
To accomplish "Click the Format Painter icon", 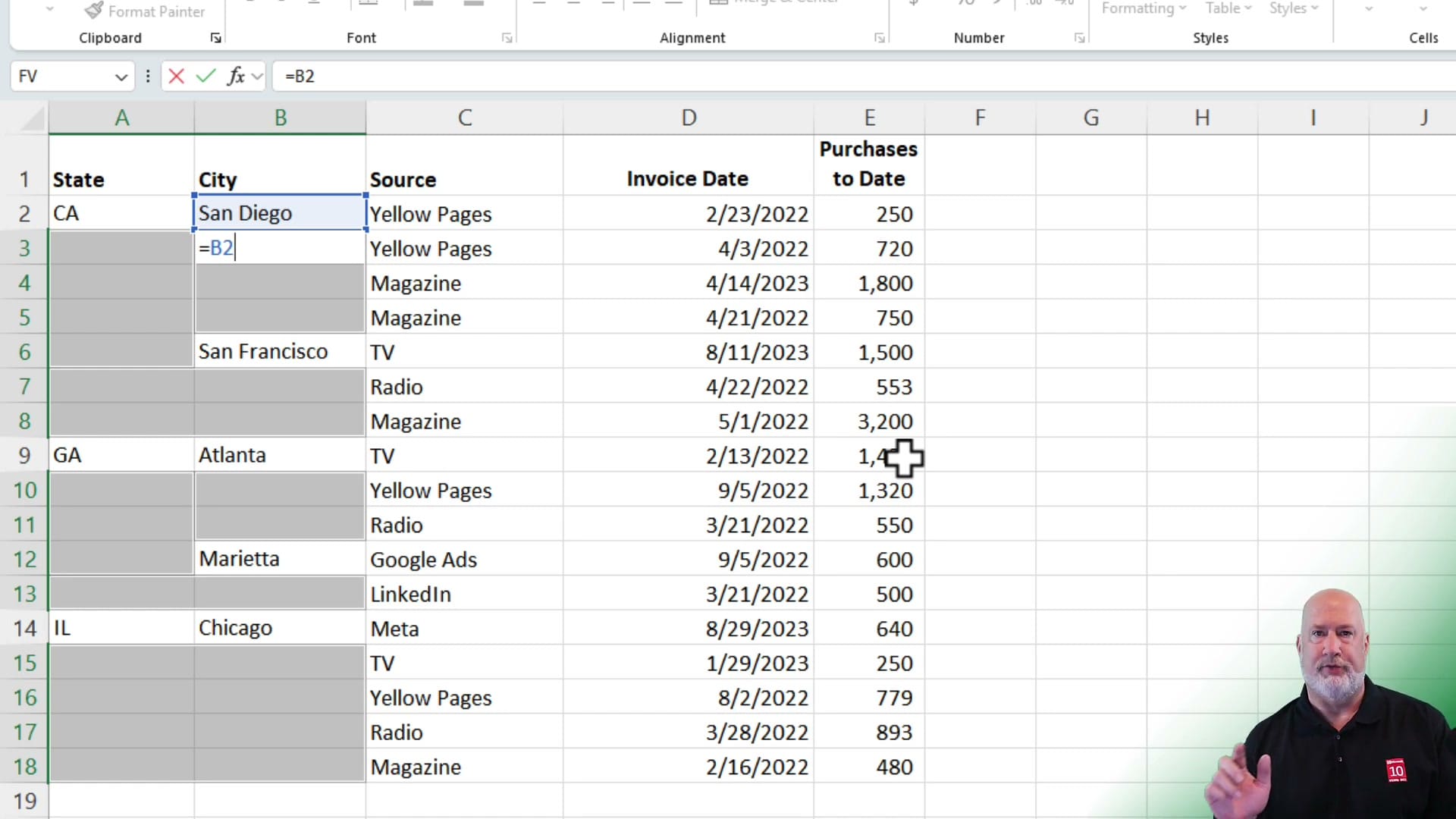I will 94,11.
